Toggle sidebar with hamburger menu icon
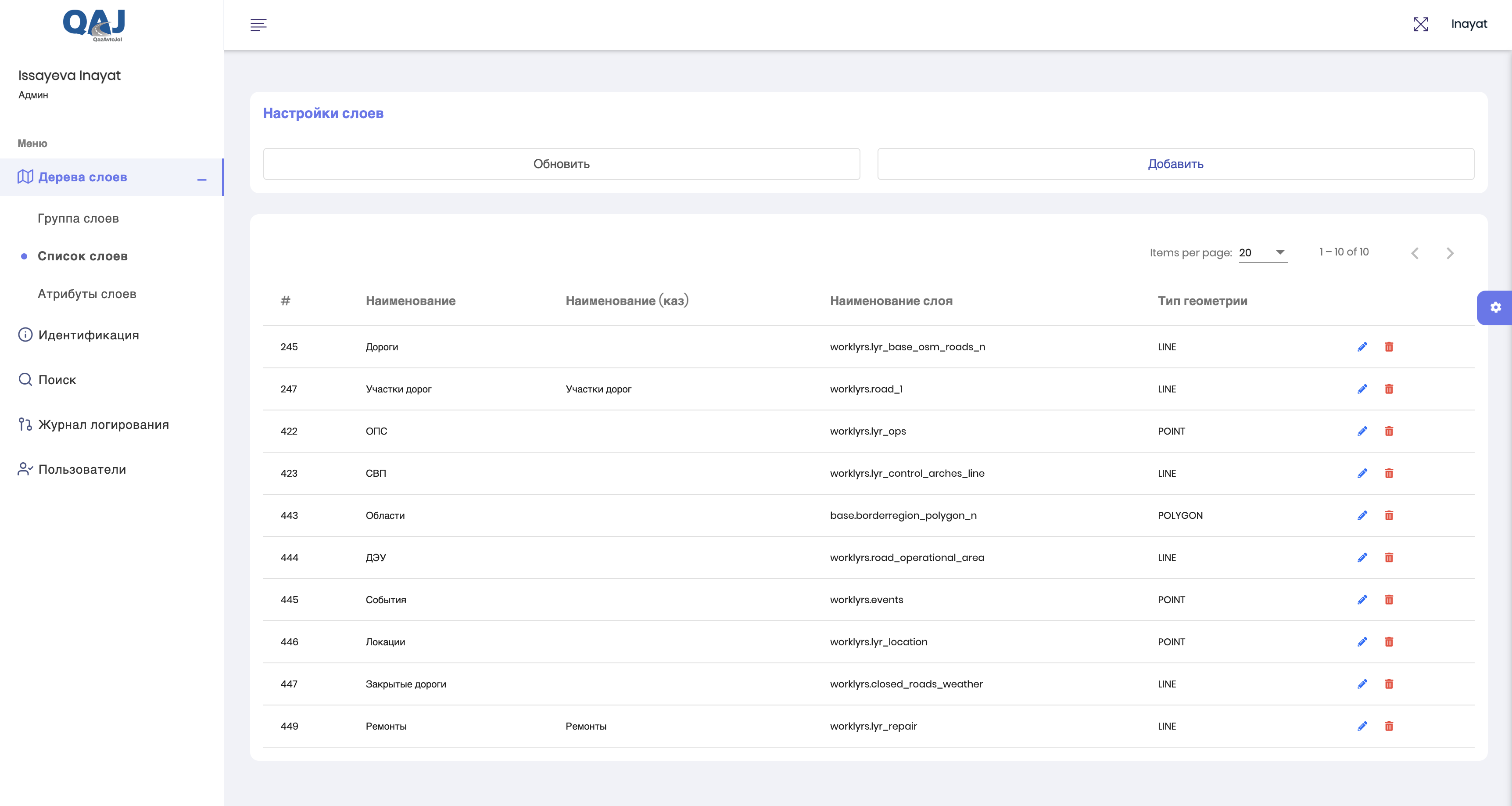Image resolution: width=1512 pixels, height=806 pixels. pyautogui.click(x=258, y=25)
